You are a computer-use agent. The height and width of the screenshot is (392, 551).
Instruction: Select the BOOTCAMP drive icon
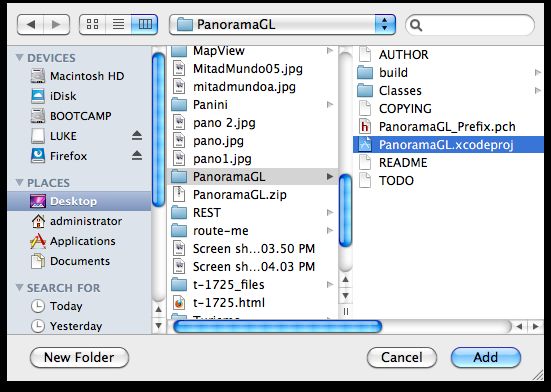38,116
